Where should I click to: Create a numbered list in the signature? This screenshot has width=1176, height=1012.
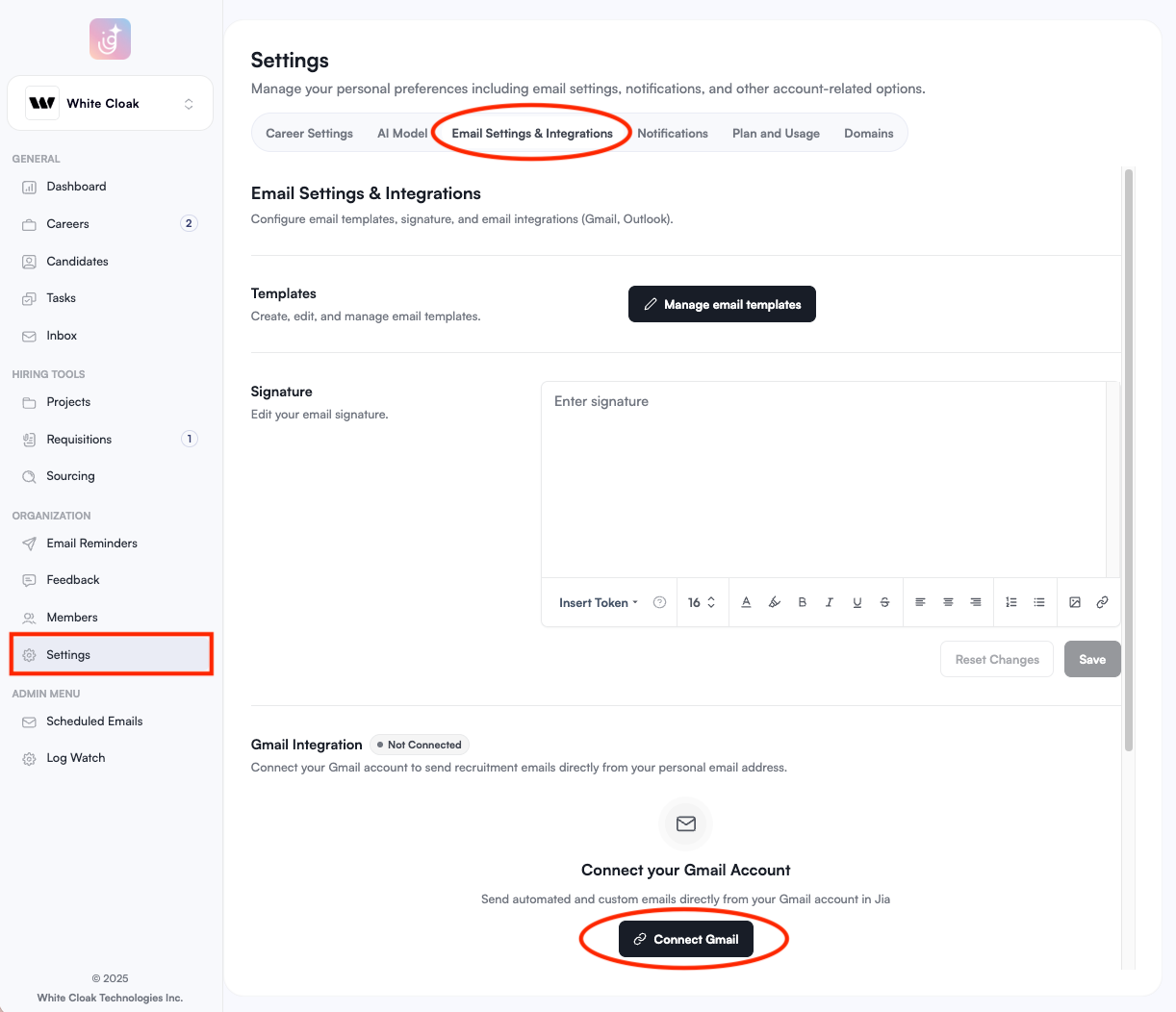[x=1010, y=602]
